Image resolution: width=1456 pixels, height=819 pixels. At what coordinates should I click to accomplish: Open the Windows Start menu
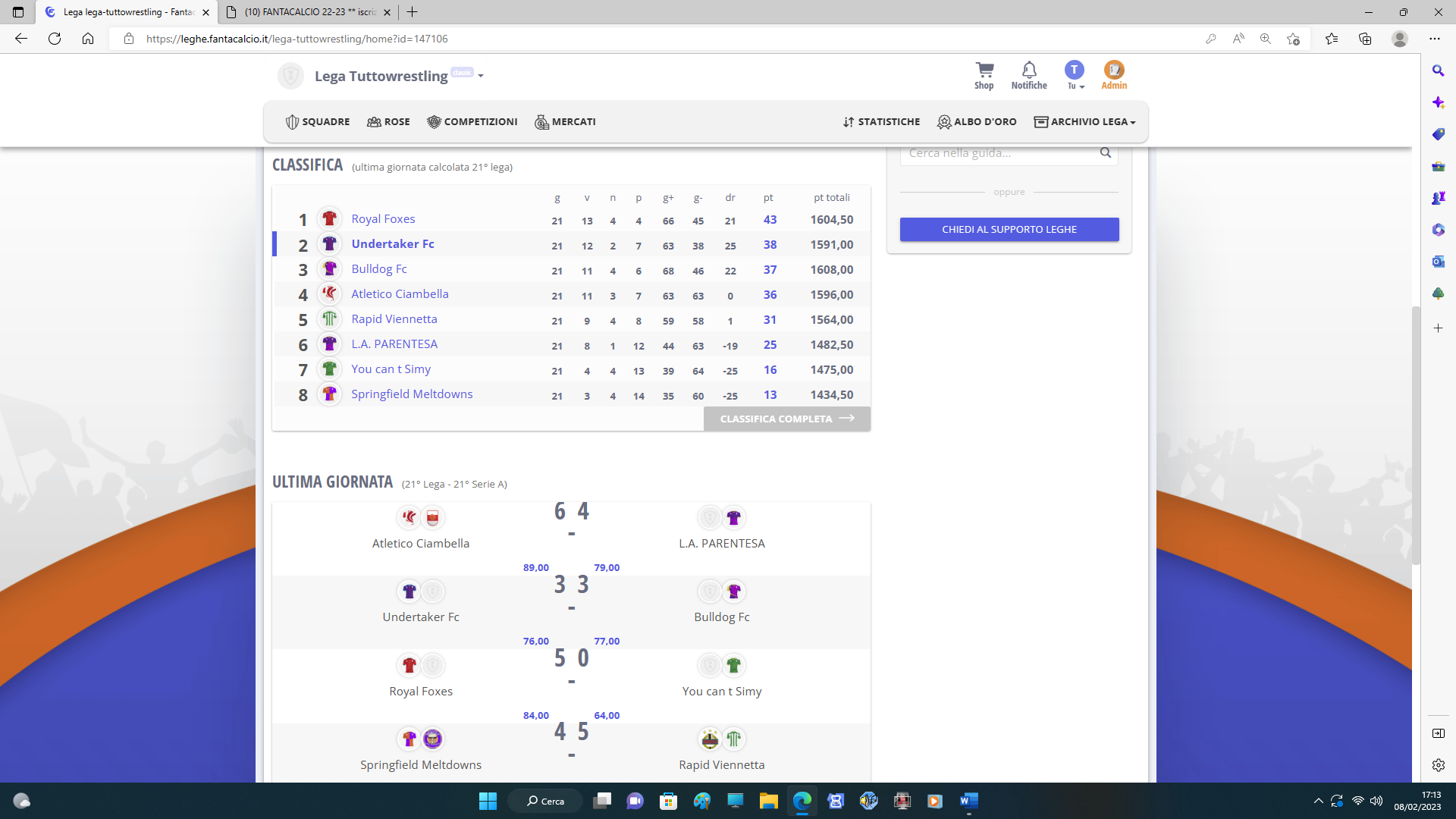point(488,801)
